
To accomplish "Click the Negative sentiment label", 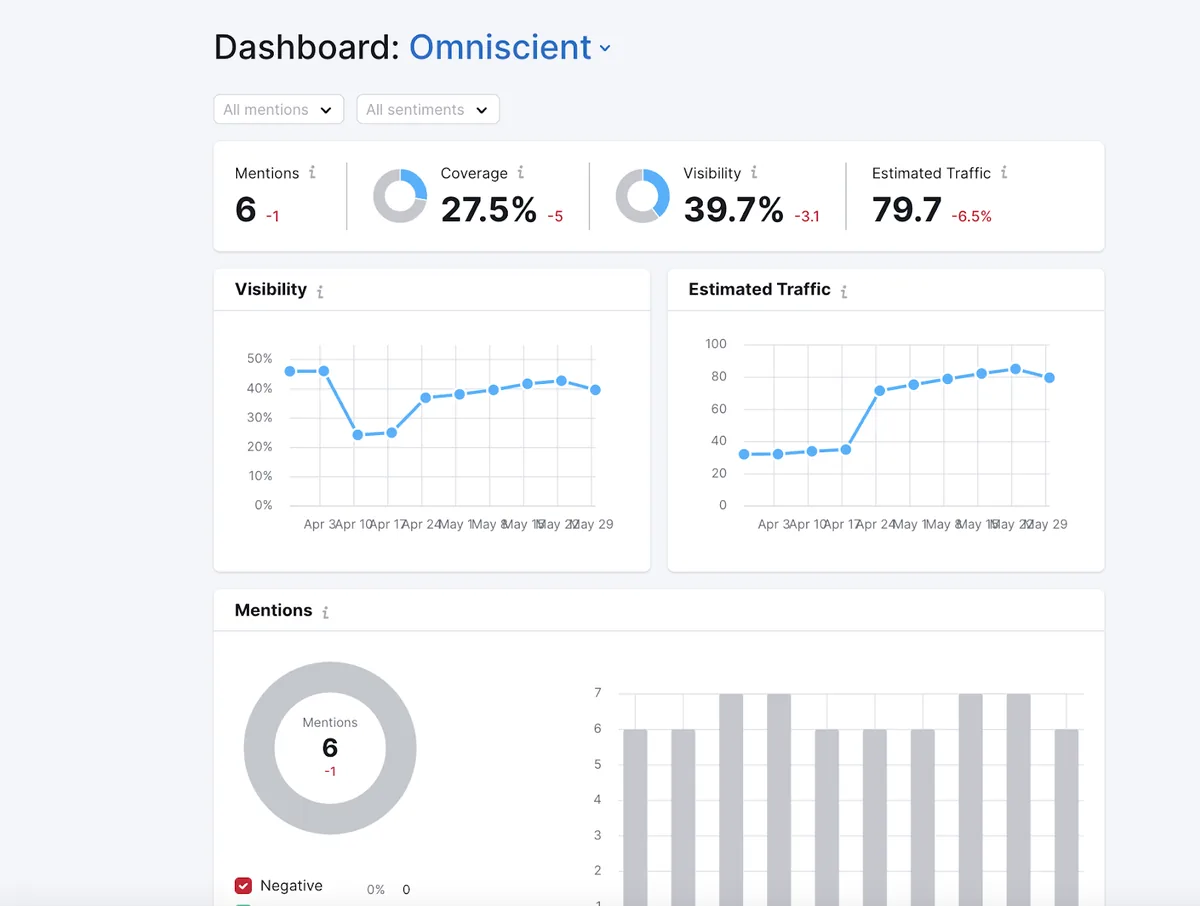I will point(291,886).
